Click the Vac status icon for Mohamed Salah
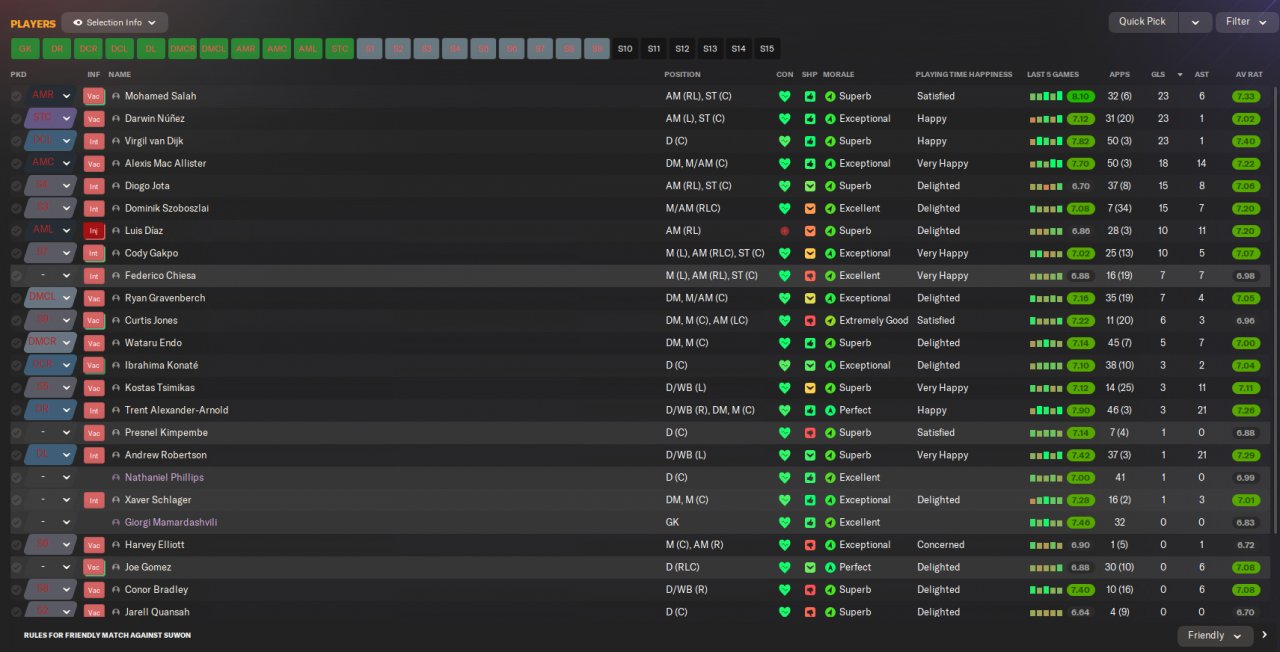The width and height of the screenshot is (1280, 652). 94,96
